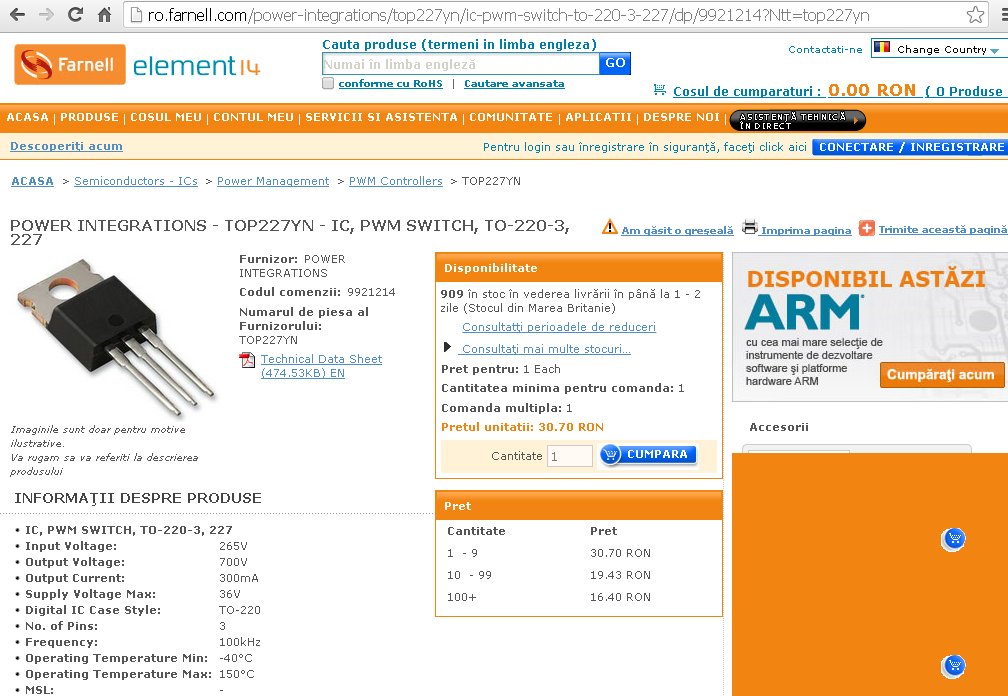
Task: Click the PDF data sheet icon
Action: pyautogui.click(x=247, y=361)
